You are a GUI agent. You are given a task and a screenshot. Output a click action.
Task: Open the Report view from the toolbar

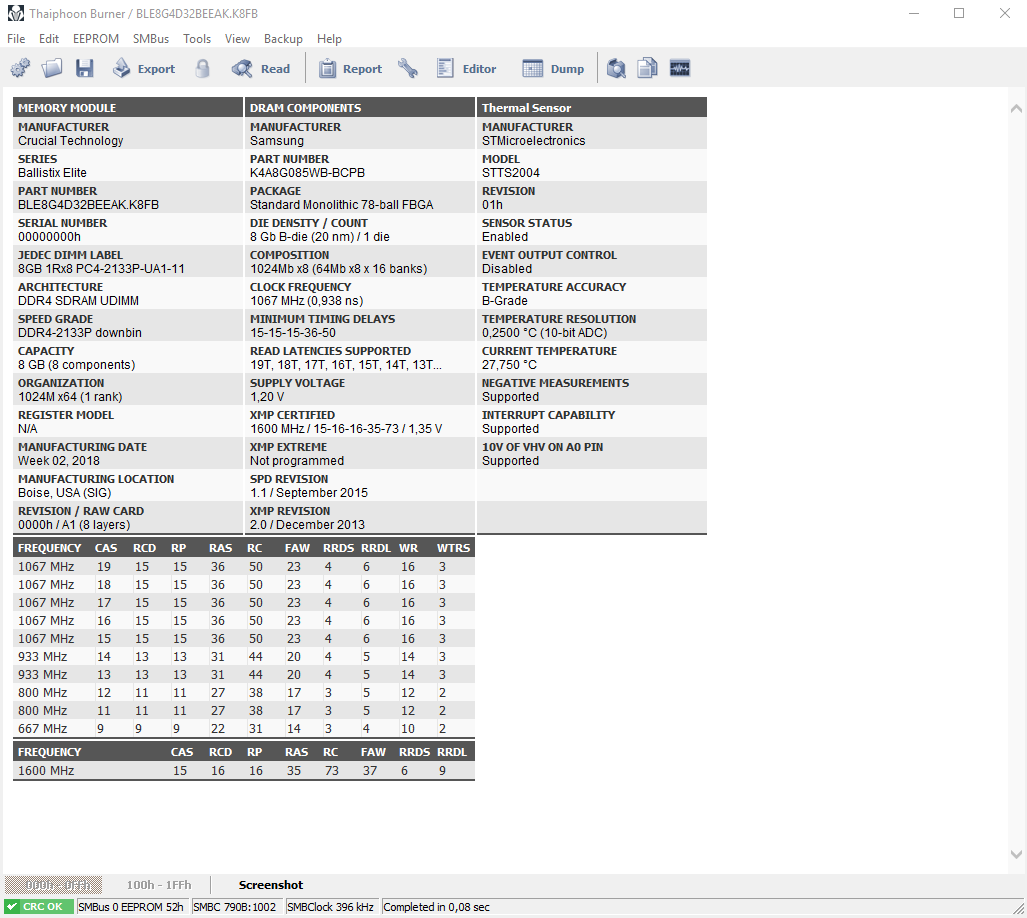click(x=350, y=68)
